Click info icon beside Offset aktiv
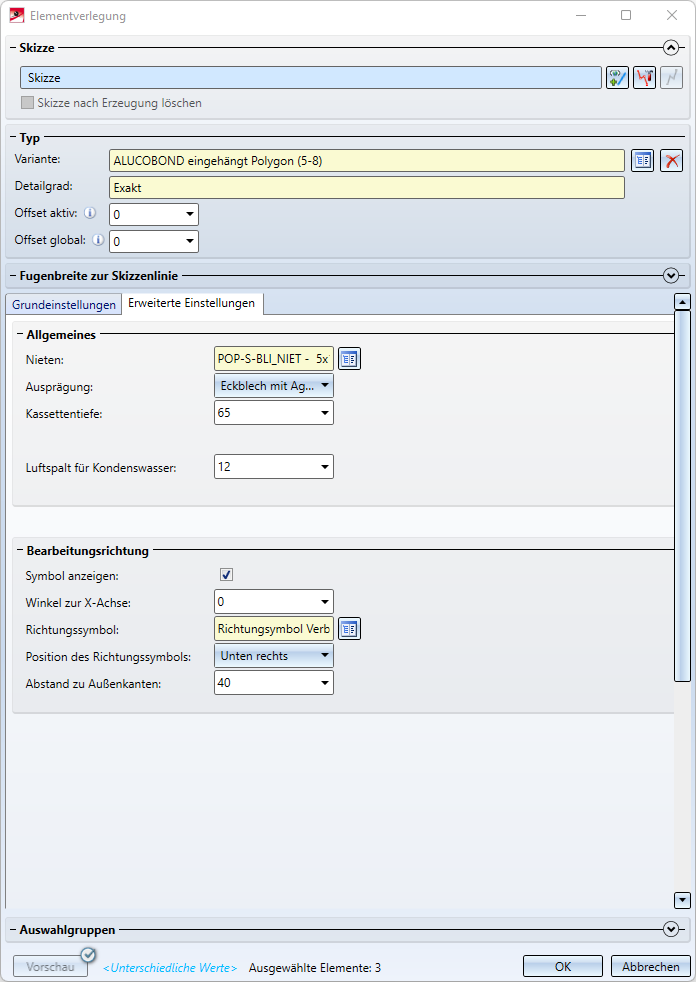Screen dimensions: 696x982 click(90, 213)
